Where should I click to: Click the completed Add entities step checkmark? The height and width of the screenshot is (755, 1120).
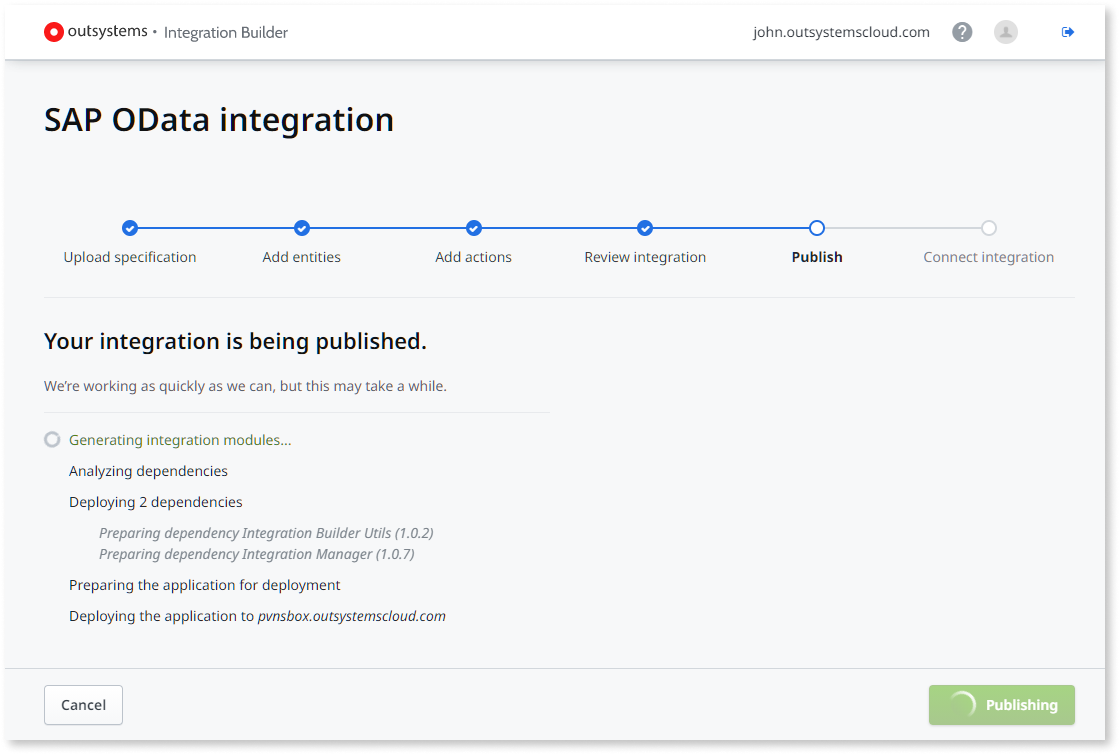tap(301, 228)
